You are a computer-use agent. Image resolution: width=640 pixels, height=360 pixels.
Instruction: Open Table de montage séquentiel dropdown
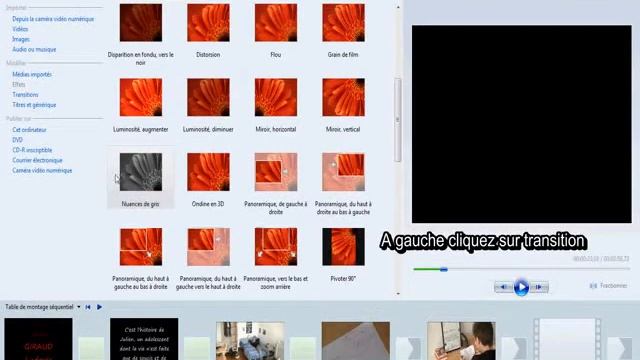click(x=79, y=307)
